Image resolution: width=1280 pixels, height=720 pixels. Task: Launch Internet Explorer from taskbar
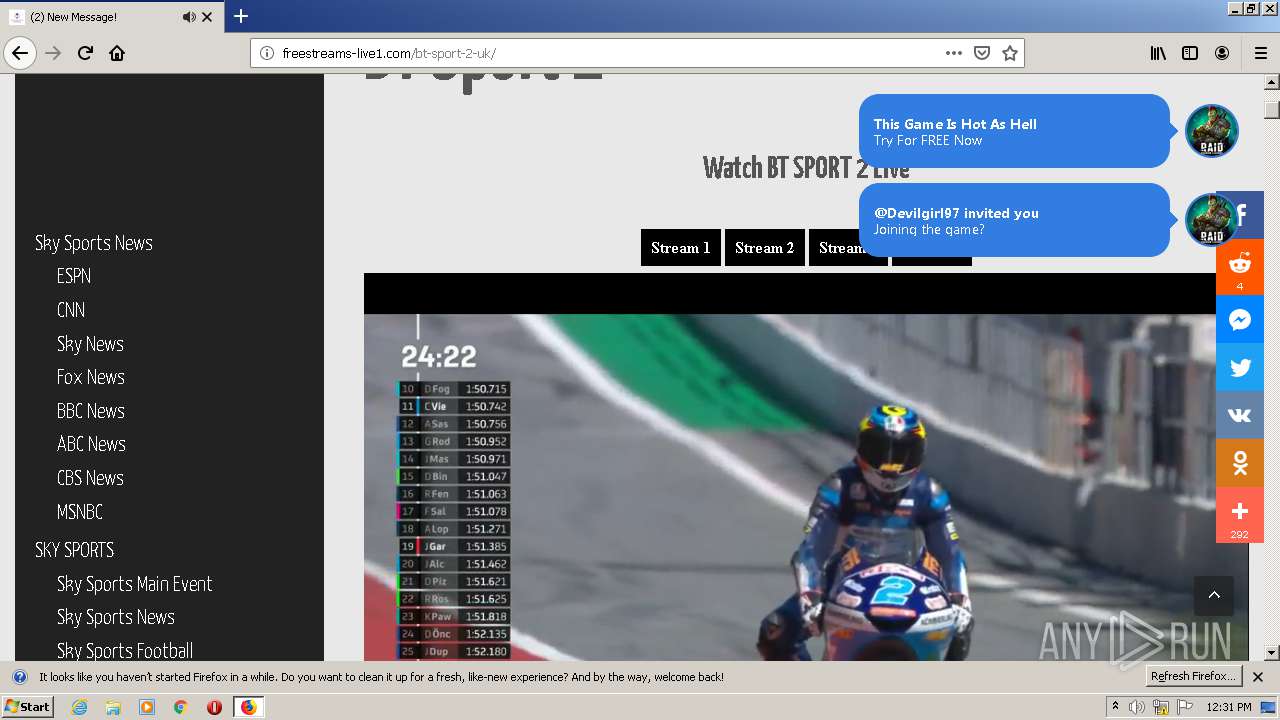pos(79,707)
